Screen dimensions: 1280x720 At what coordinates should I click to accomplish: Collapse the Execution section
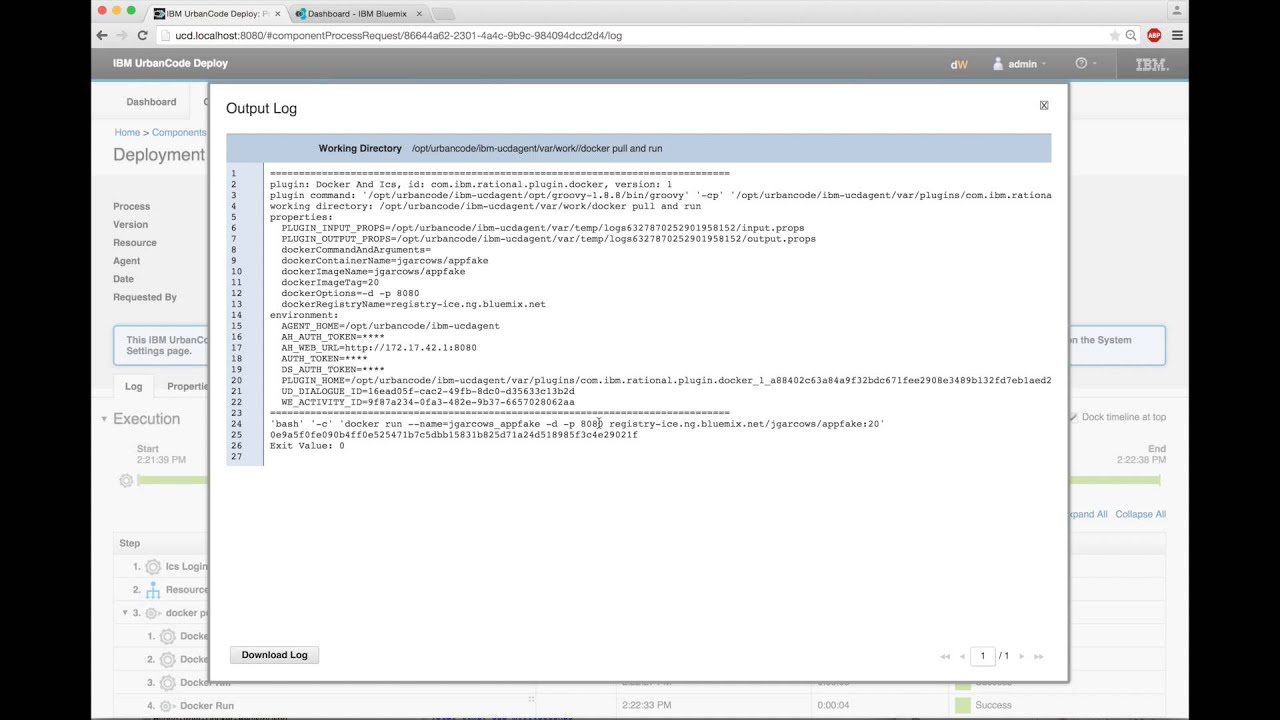104,419
